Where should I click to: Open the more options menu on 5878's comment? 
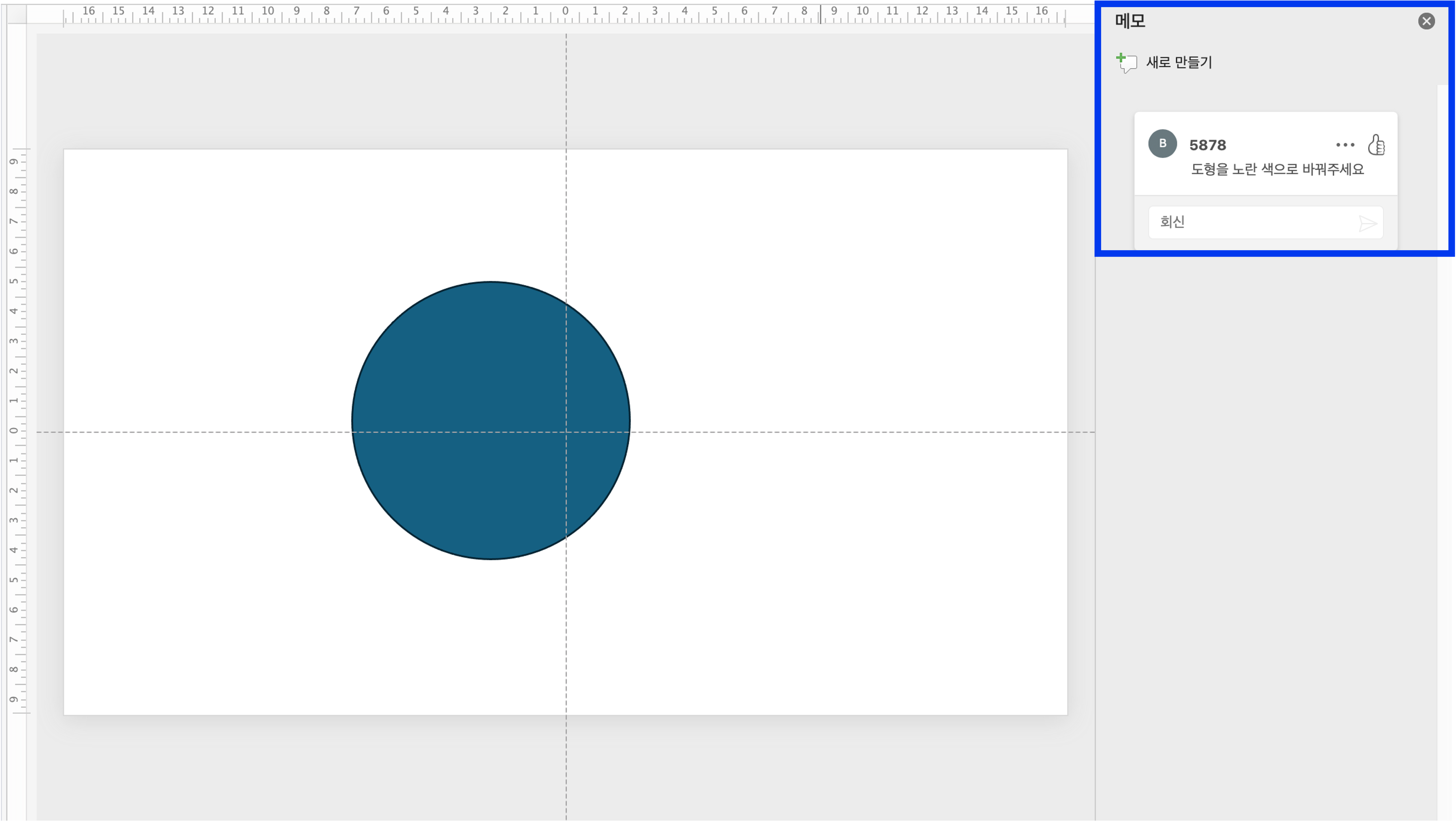1345,145
